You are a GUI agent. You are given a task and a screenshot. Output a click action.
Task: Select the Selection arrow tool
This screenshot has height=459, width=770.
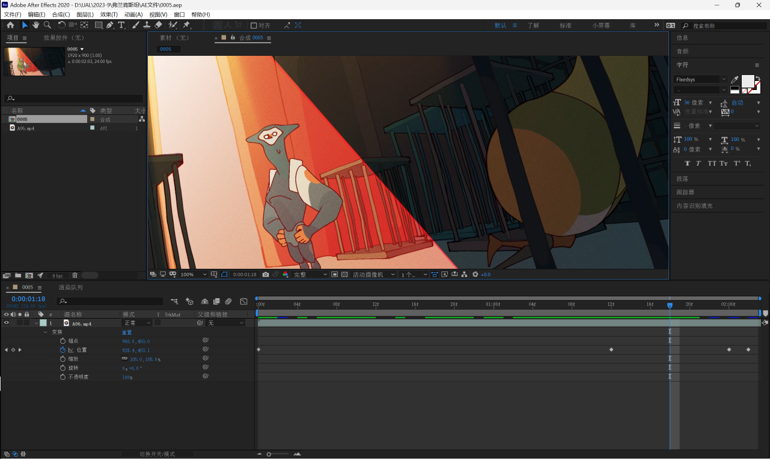(x=24, y=25)
